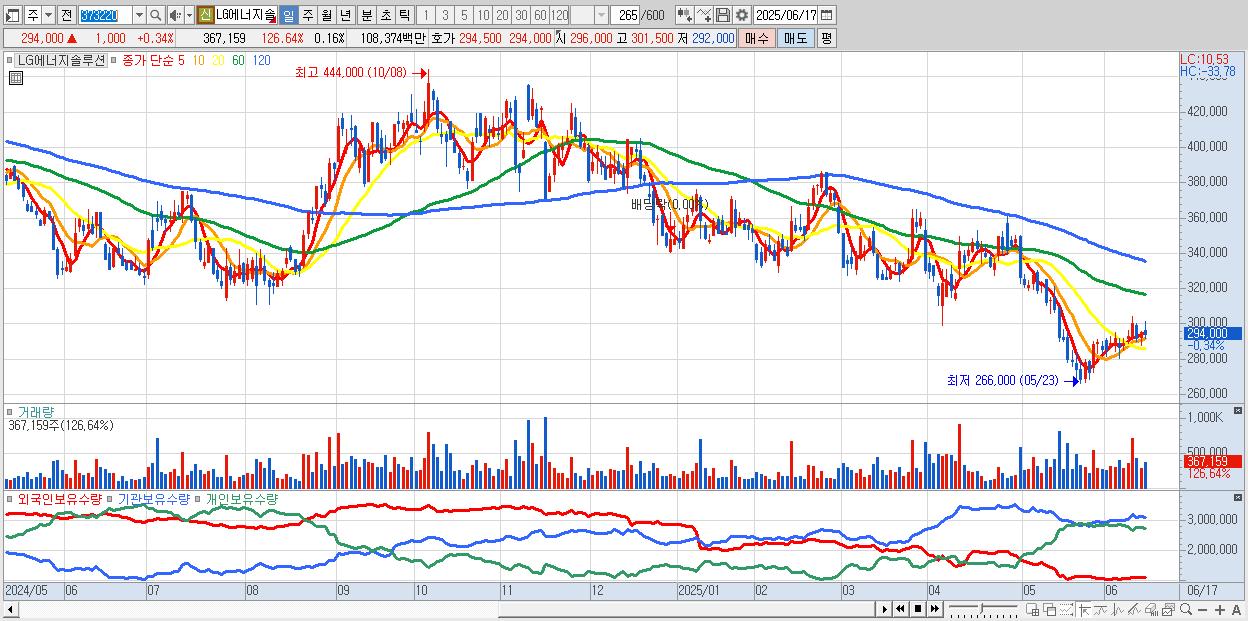
Task: Choose interval 1 button
Action: (426, 15)
